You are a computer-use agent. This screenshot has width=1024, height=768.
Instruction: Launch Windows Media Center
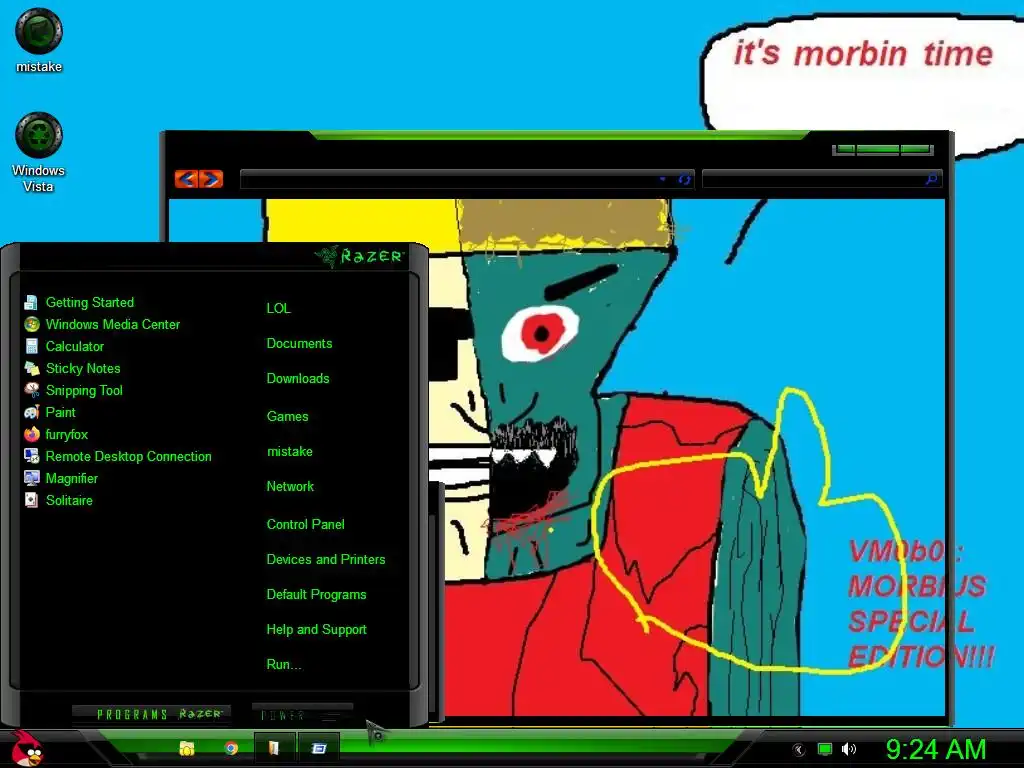(112, 324)
